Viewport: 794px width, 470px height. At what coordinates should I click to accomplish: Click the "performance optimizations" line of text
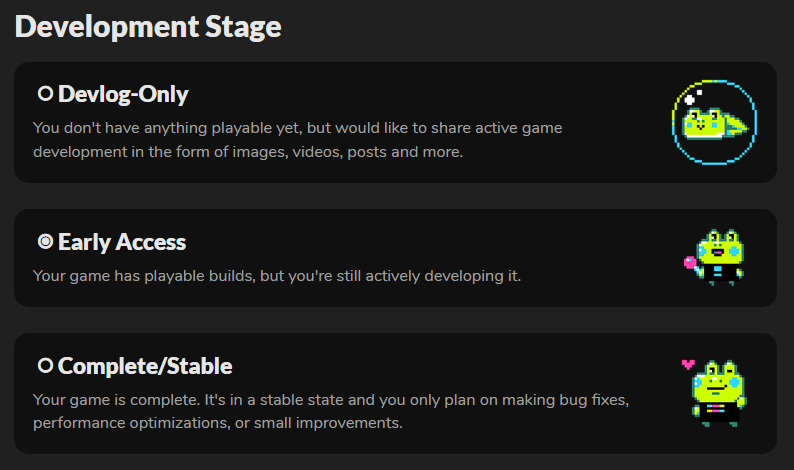[216, 422]
